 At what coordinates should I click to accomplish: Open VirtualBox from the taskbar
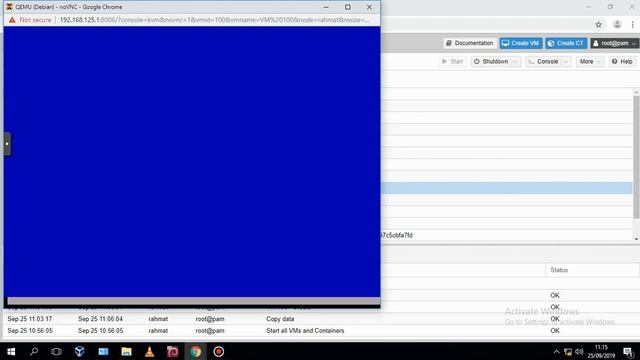(x=80, y=351)
